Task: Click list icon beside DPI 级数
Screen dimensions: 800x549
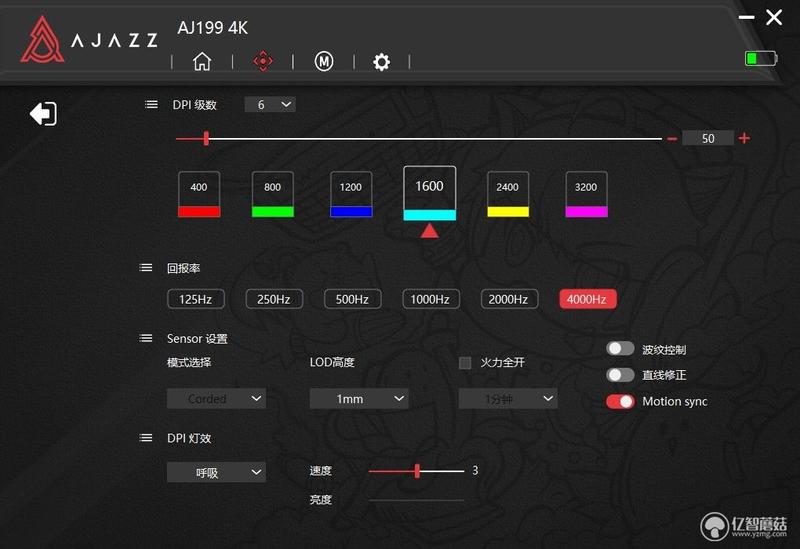Action: point(151,104)
